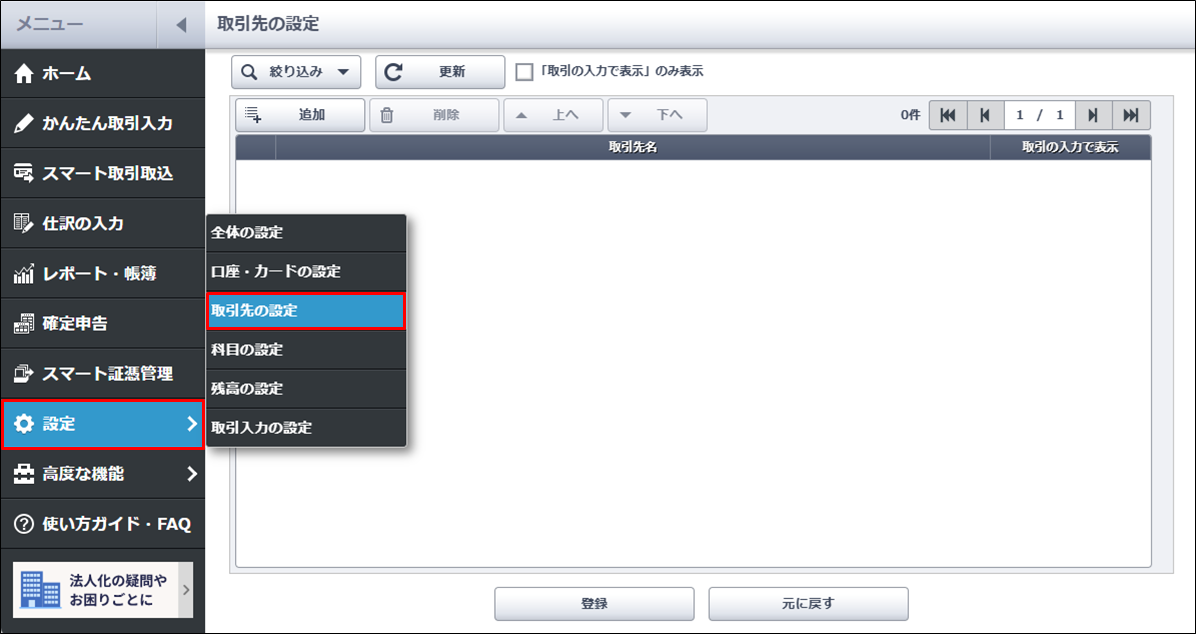The height and width of the screenshot is (634, 1196).
Task: Click the circular arrow refresh icon
Action: pos(393,72)
